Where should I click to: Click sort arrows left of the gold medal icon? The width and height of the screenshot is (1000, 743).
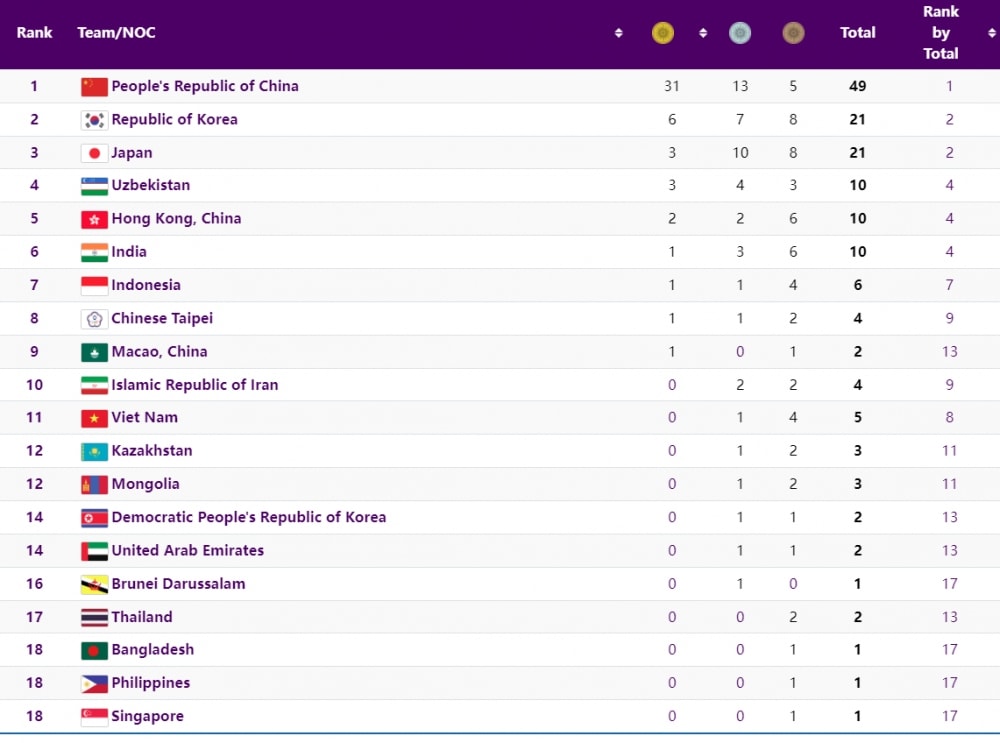tap(619, 33)
